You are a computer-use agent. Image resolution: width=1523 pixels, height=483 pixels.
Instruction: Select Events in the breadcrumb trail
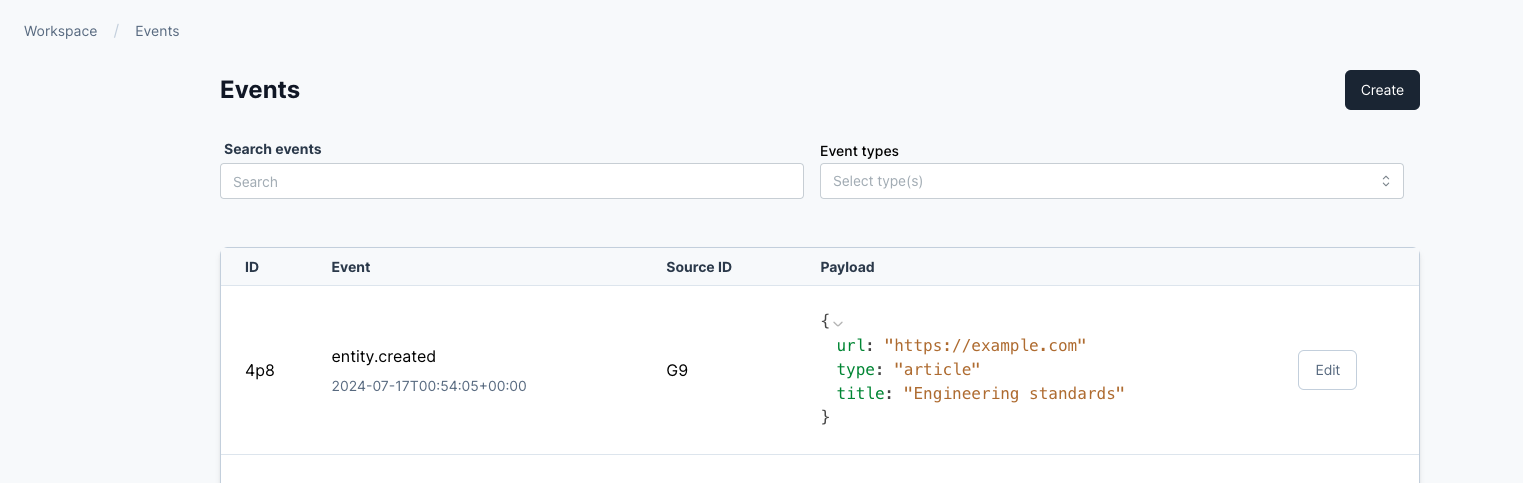click(157, 31)
